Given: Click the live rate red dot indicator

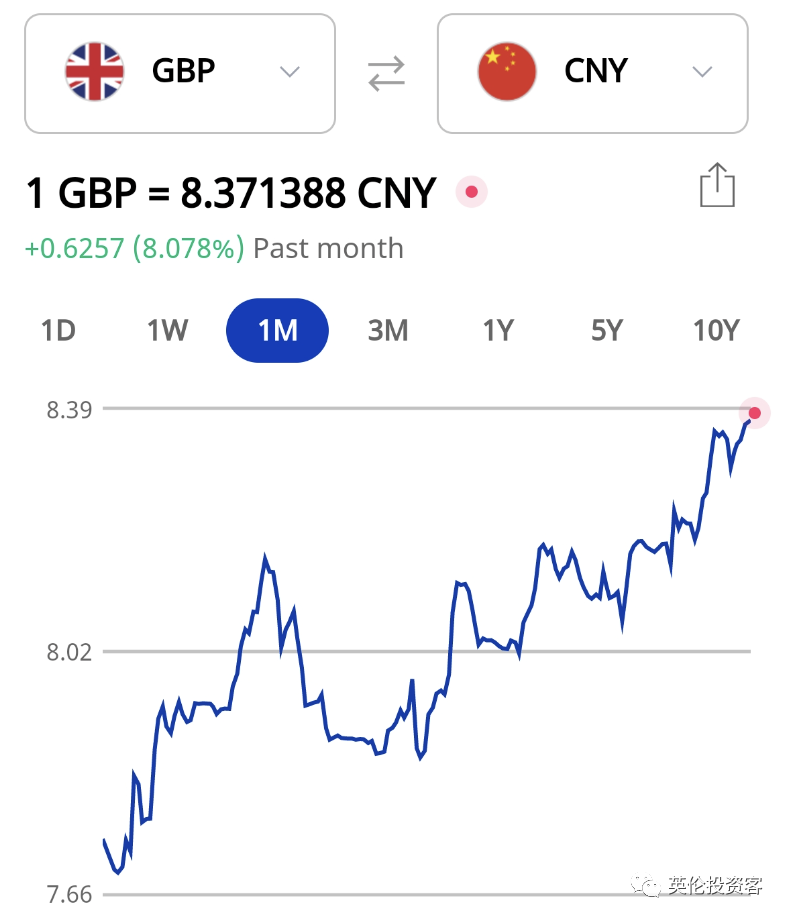Looking at the screenshot, I should point(472,192).
